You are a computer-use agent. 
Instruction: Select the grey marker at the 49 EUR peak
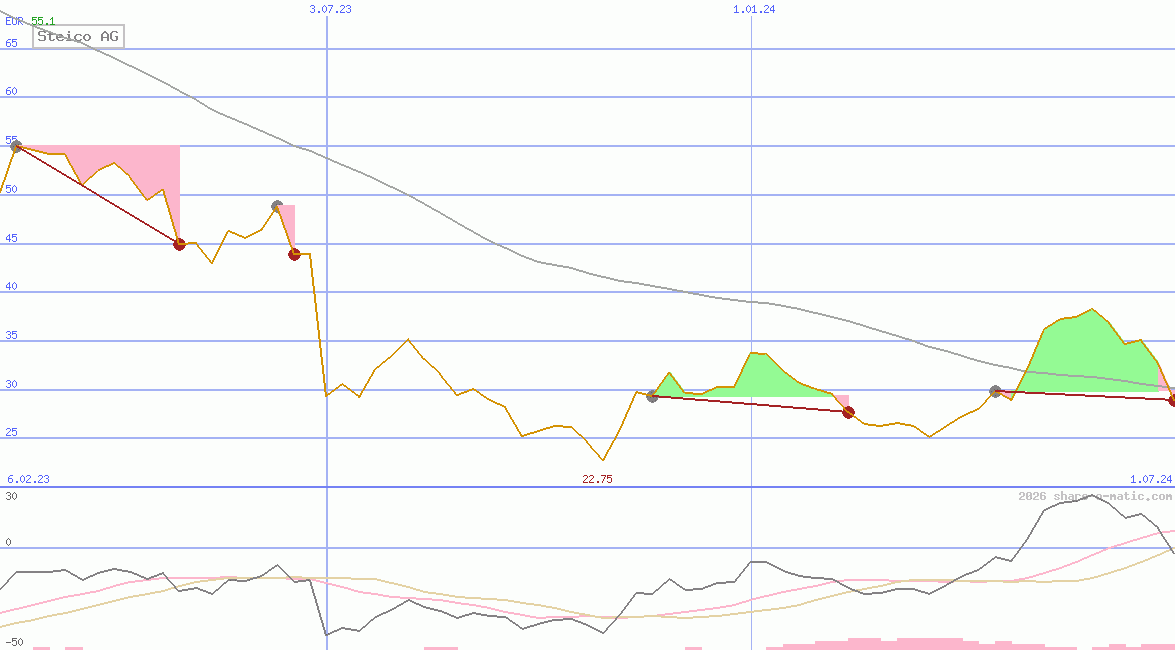[277, 206]
